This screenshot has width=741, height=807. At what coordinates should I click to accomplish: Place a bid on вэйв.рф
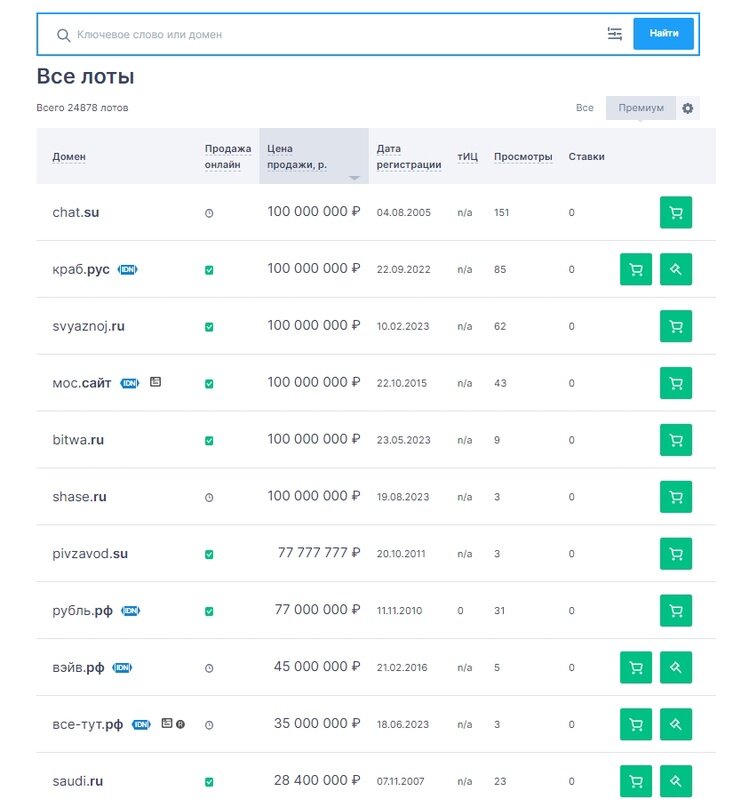(x=676, y=668)
